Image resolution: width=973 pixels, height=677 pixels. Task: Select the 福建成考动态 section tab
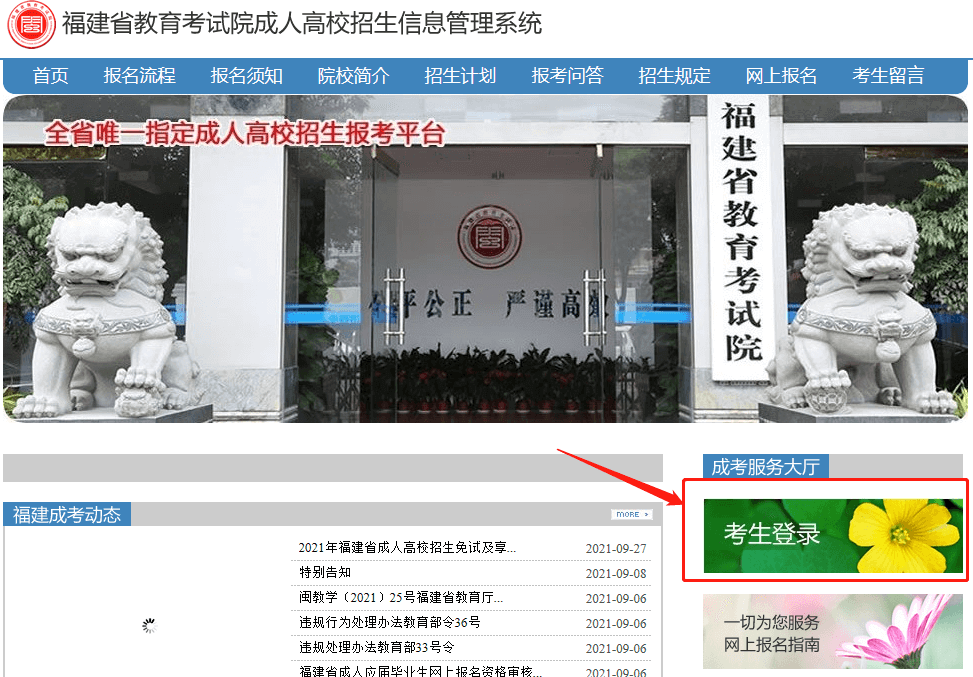(67, 514)
